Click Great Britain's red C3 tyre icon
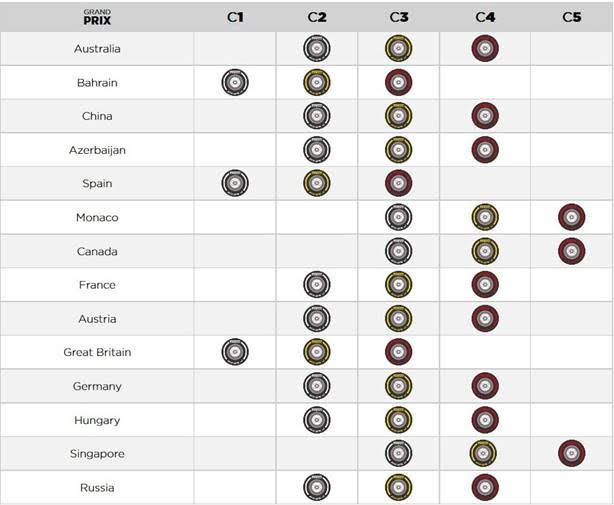 (399, 352)
